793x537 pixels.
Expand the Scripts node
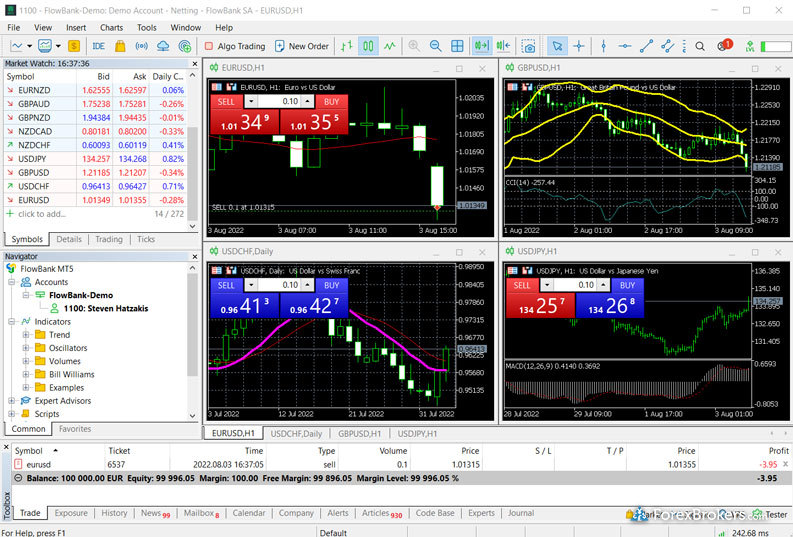coord(12,414)
